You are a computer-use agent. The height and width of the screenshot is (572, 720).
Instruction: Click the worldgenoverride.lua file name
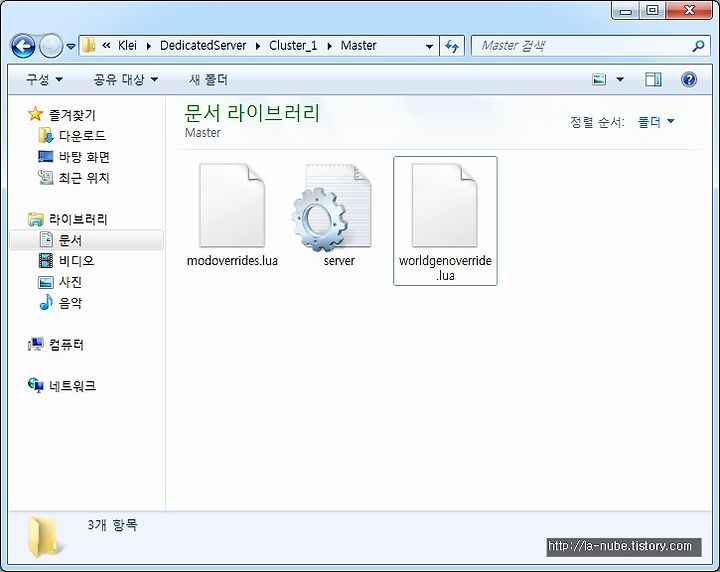pos(445,268)
